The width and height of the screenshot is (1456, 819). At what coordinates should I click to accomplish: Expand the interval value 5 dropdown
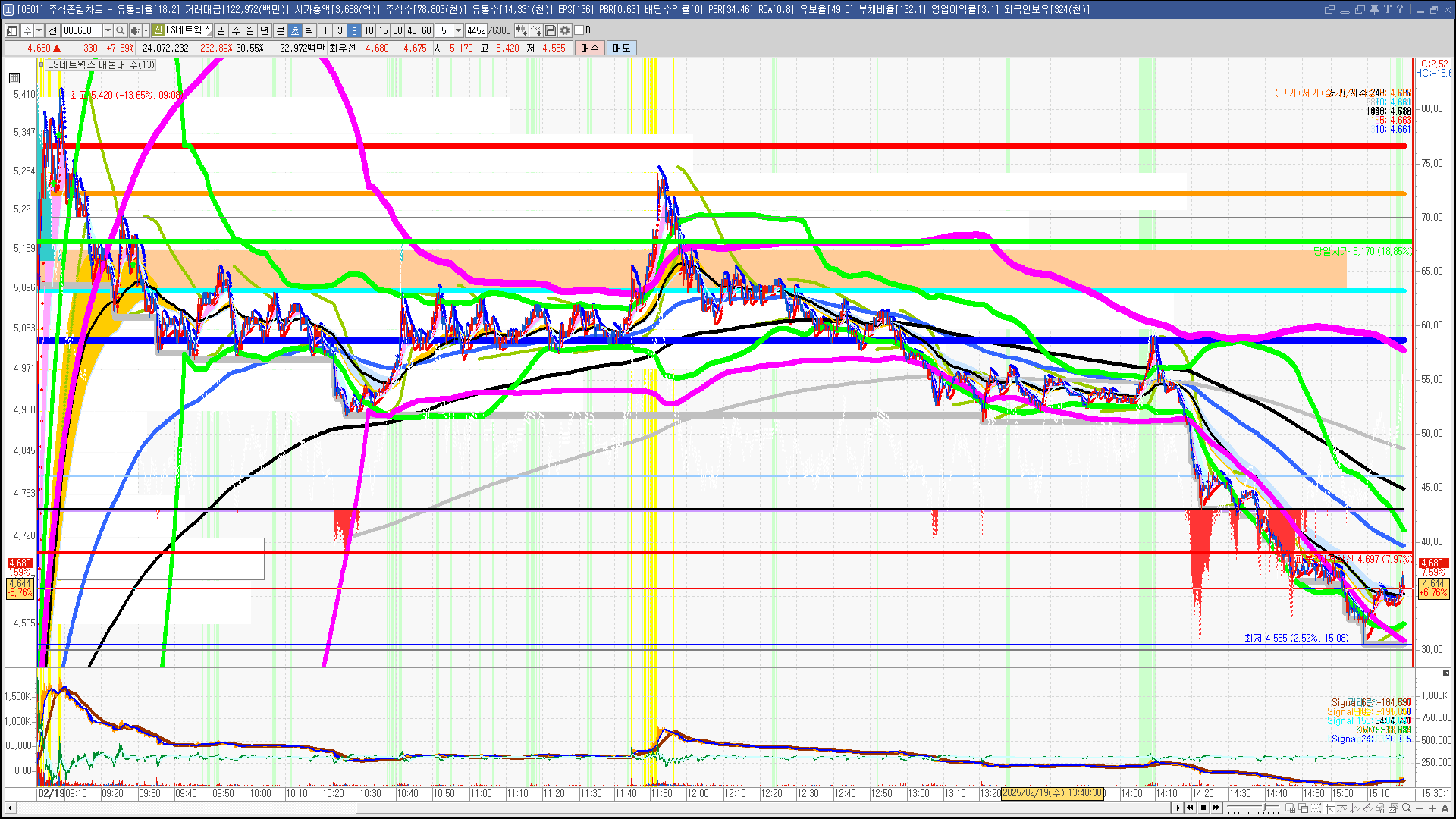[x=458, y=30]
